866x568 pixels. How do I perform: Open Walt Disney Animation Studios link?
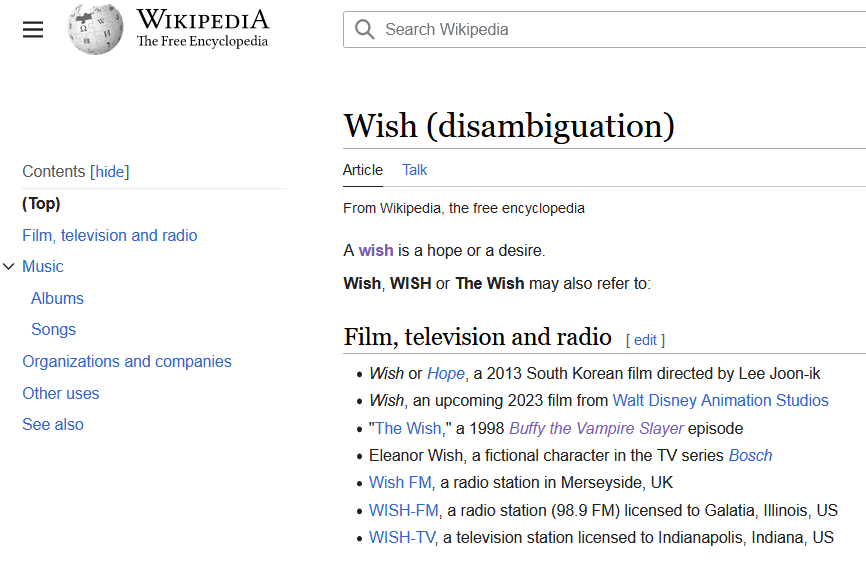(720, 401)
